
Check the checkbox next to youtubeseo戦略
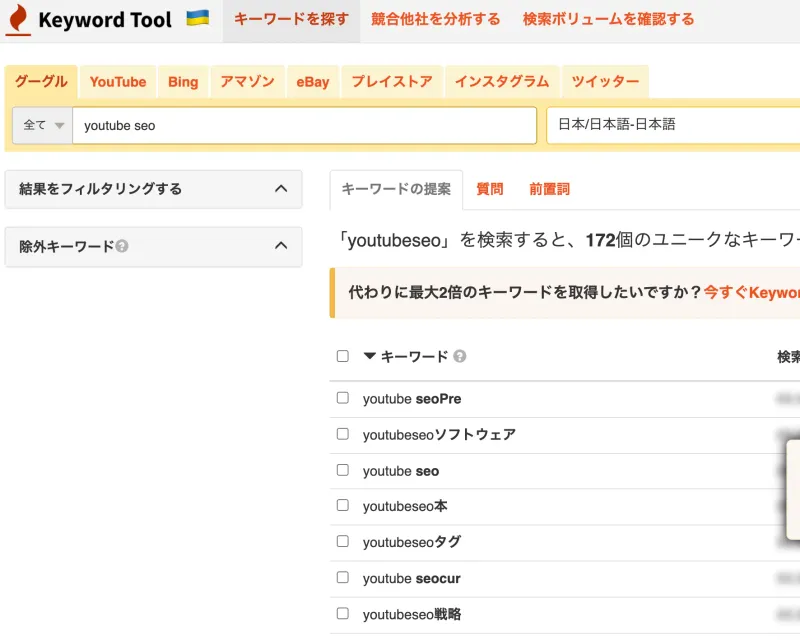coord(341,614)
